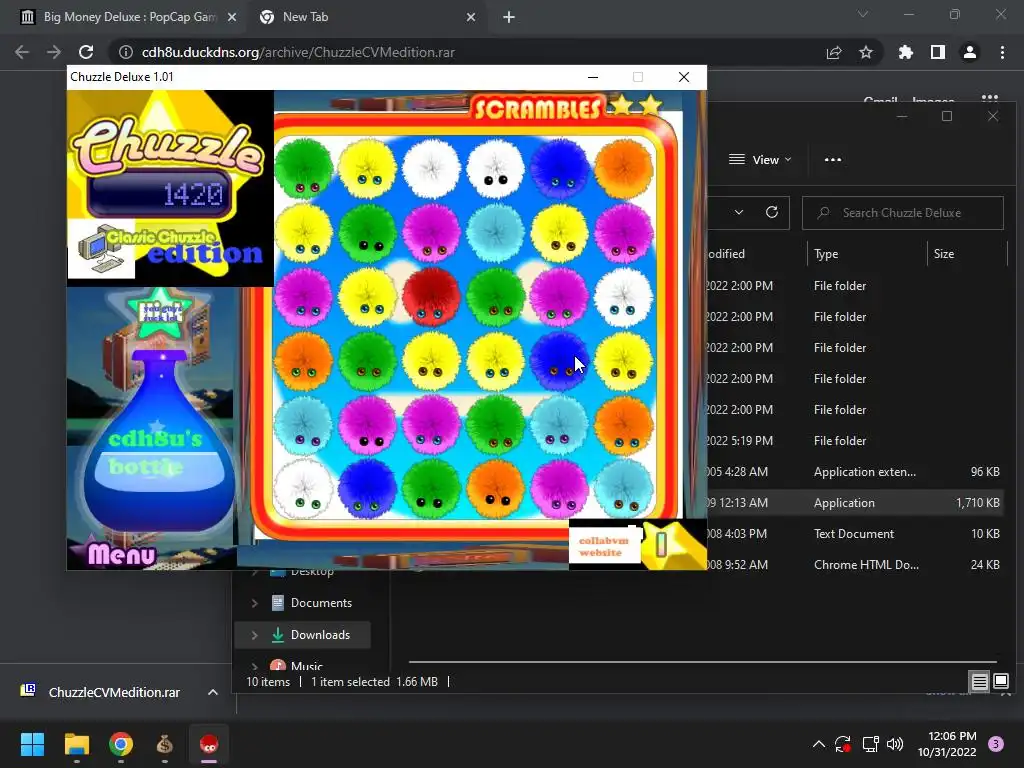This screenshot has height=768, width=1024.
Task: Click the Classic Chuzzle edition computer image
Action: [101, 250]
